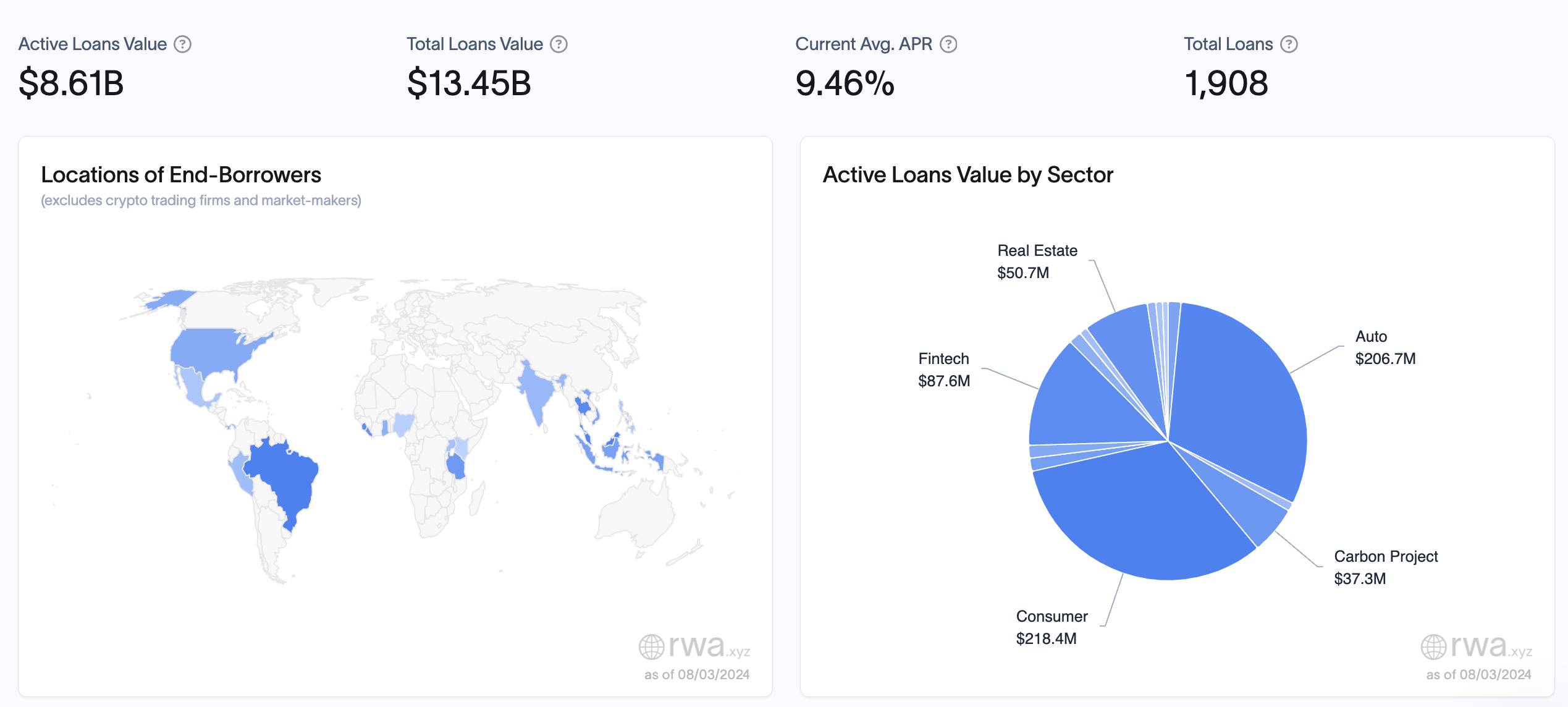Click the Carbon Project $37.3M label
The height and width of the screenshot is (707, 1568).
coord(1386,567)
